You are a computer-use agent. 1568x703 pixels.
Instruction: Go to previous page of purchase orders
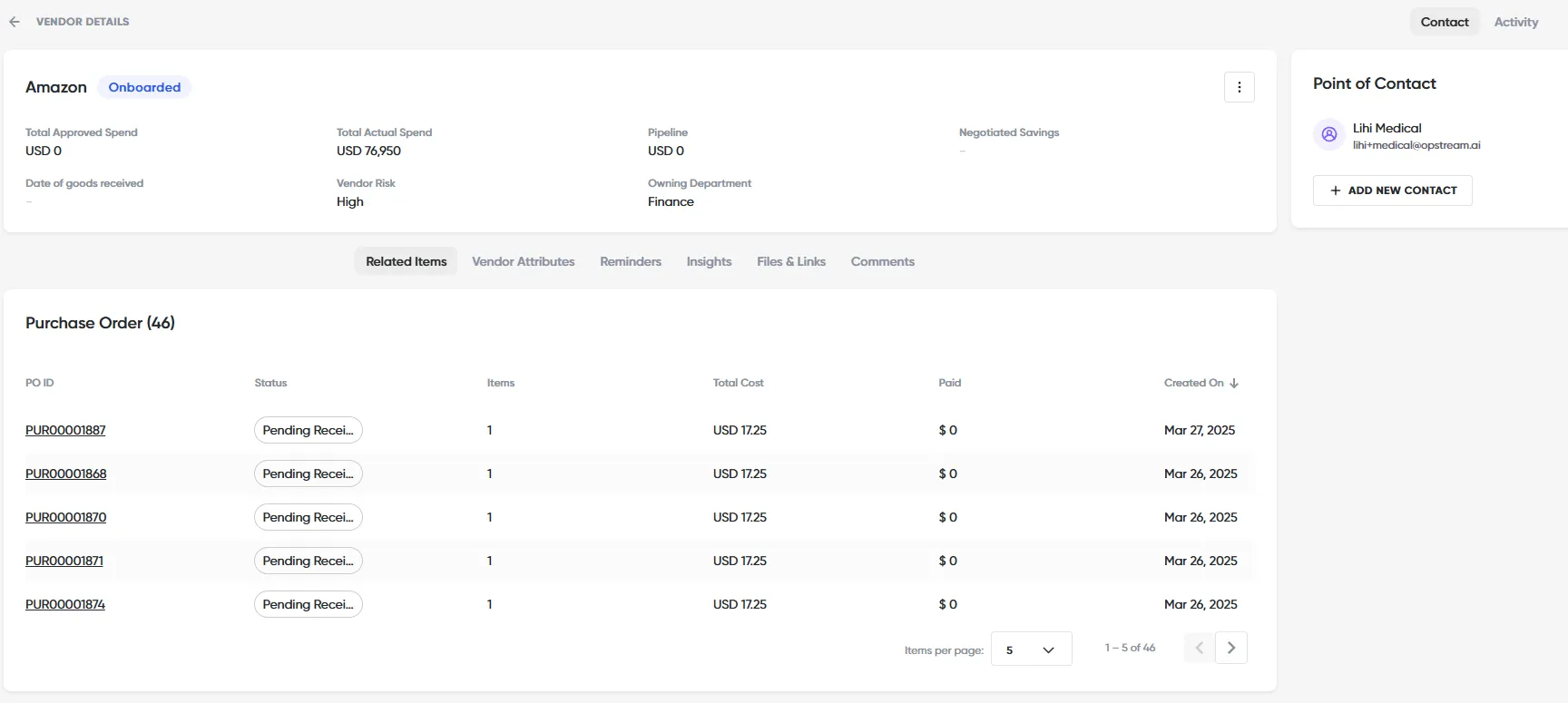[x=1200, y=648]
